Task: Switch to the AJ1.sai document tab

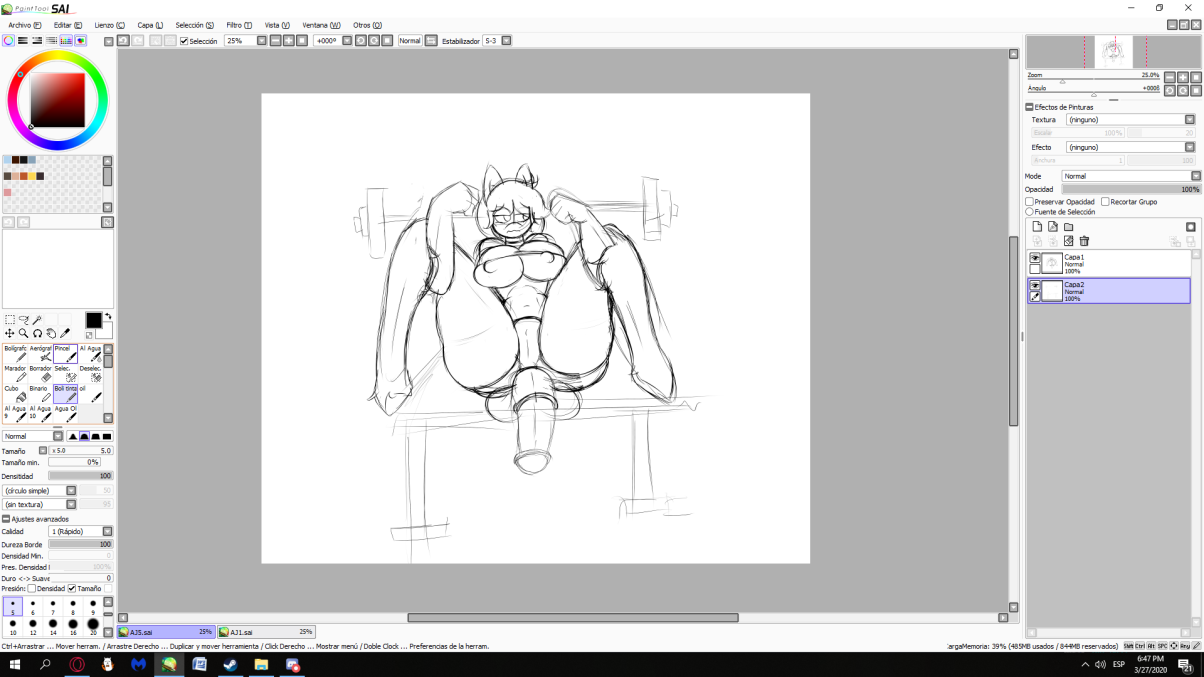Action: pos(267,632)
